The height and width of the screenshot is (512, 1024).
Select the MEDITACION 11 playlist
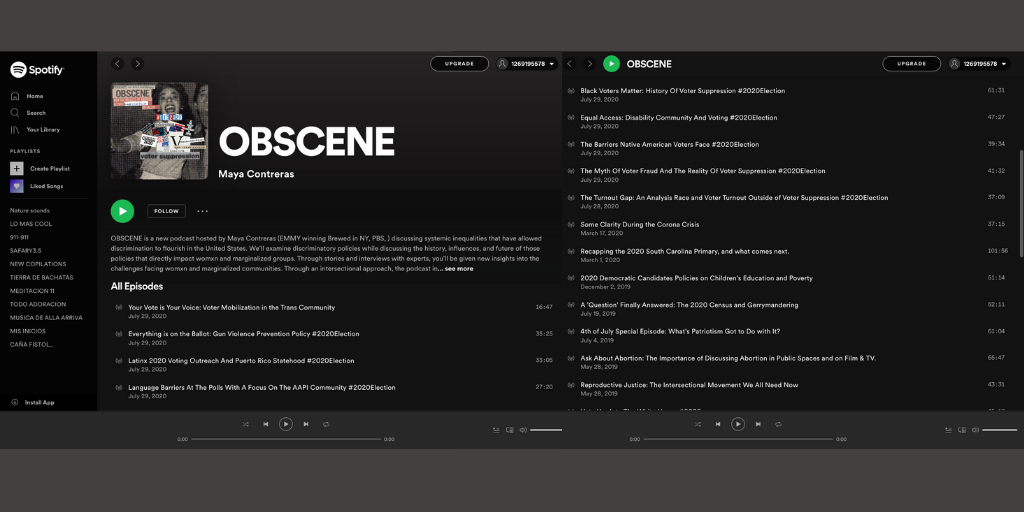32,291
